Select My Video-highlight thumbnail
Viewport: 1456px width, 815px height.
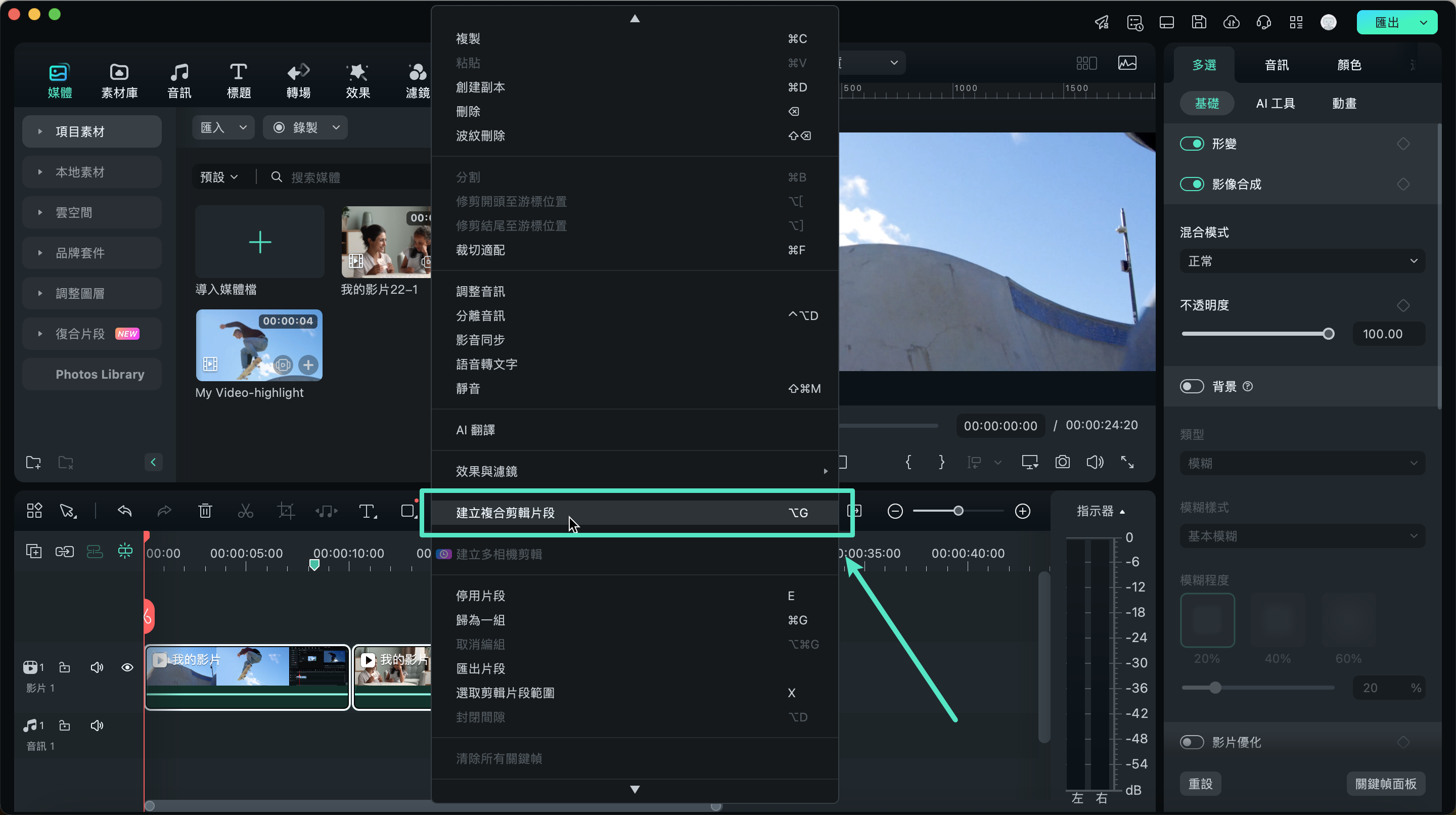[x=259, y=345]
